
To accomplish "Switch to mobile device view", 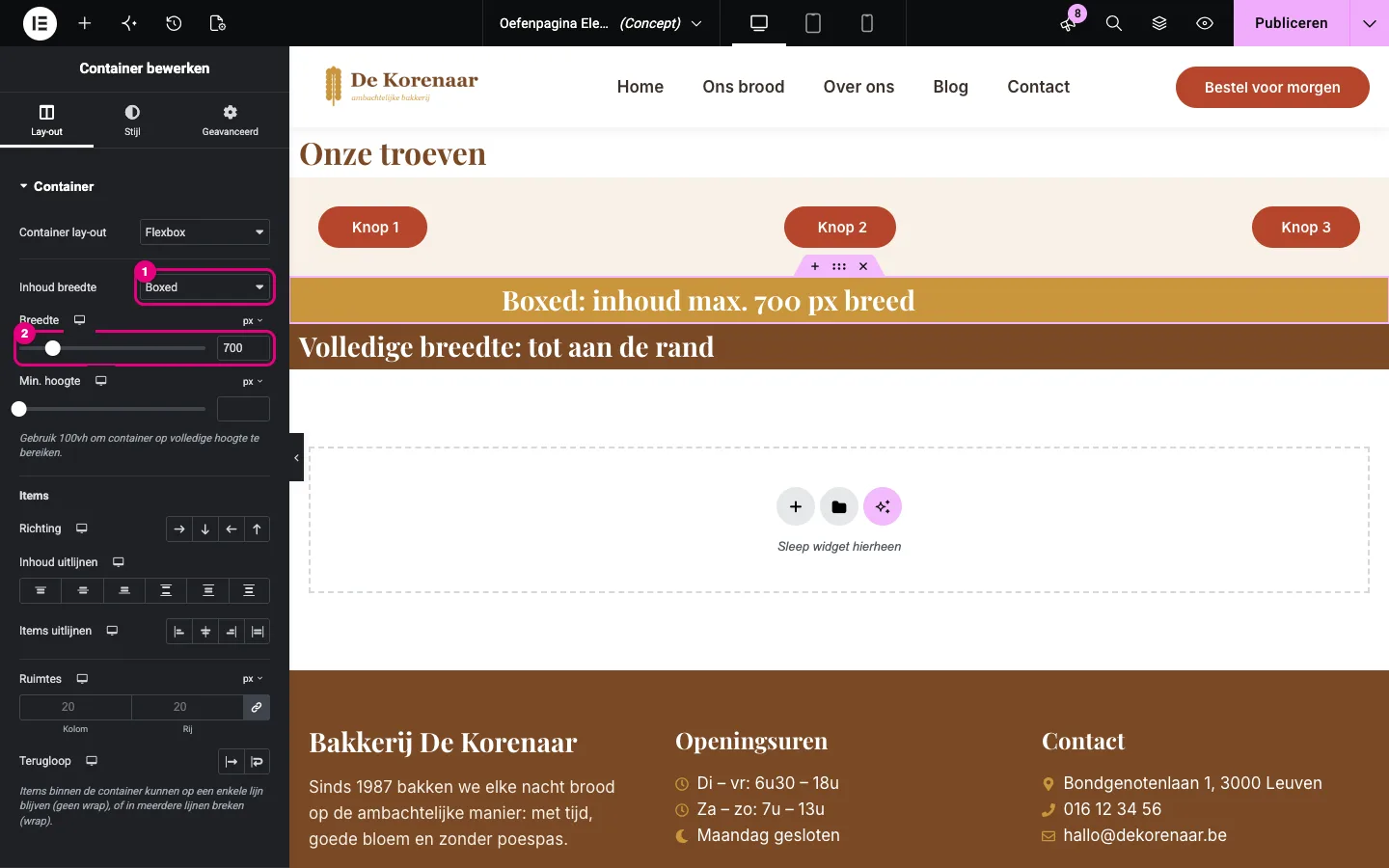I will (867, 23).
